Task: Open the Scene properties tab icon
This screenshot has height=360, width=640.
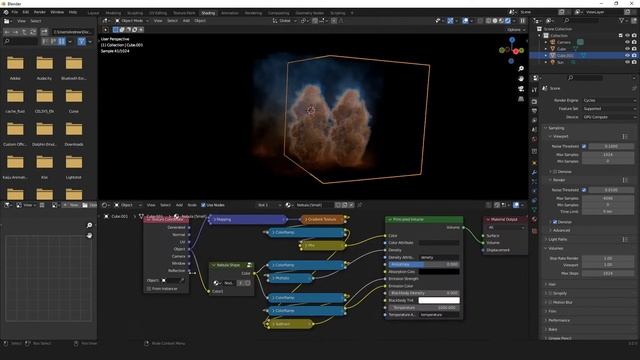Action: tap(534, 130)
